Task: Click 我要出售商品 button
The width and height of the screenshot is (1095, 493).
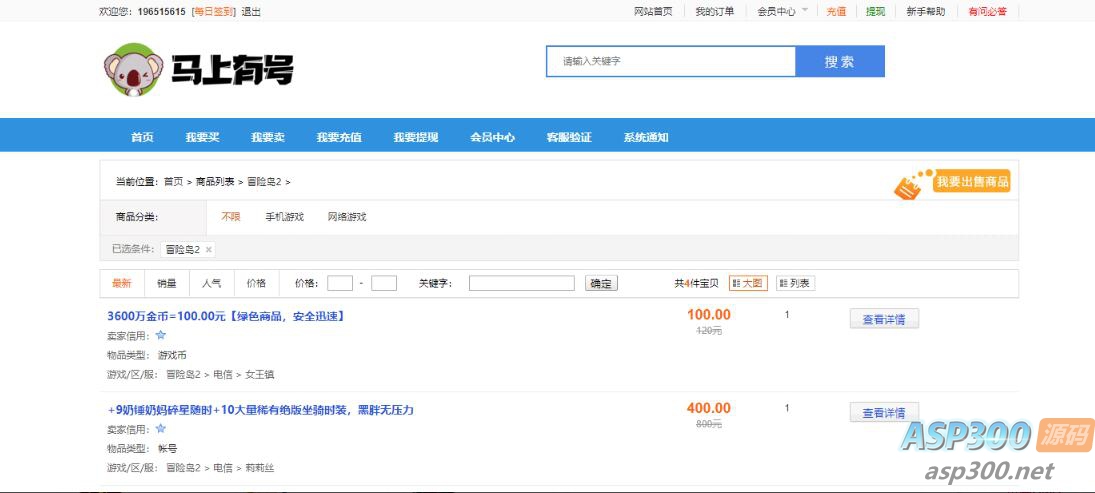Action: click(973, 182)
